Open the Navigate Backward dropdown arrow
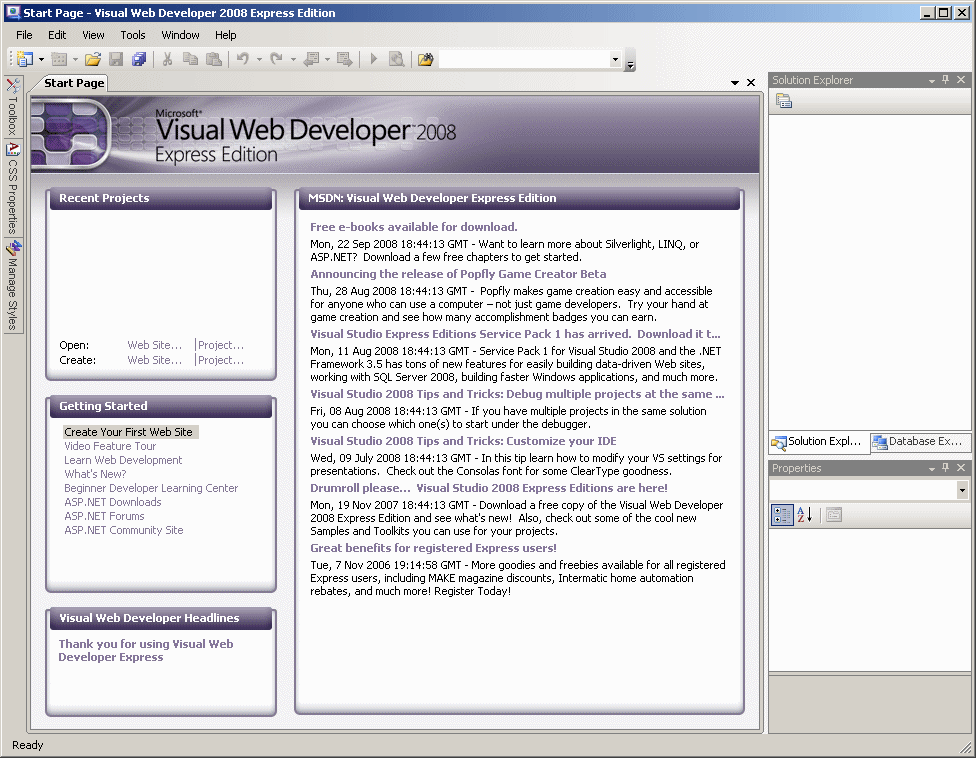The width and height of the screenshot is (976, 758). (327, 60)
